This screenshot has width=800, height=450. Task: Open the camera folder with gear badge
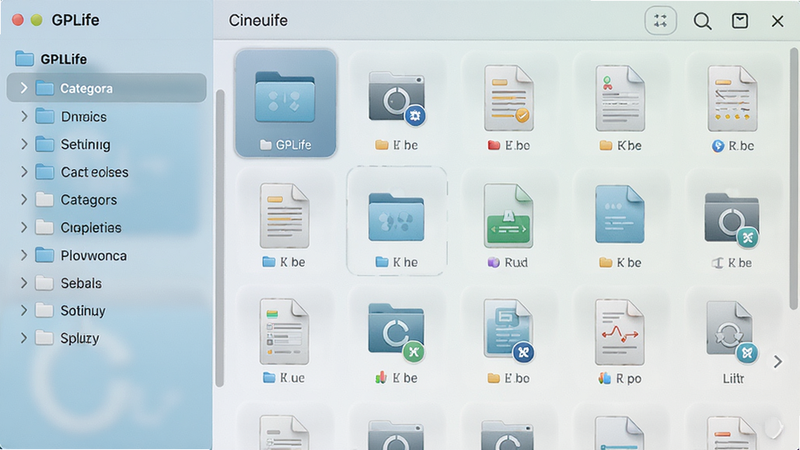point(397,98)
